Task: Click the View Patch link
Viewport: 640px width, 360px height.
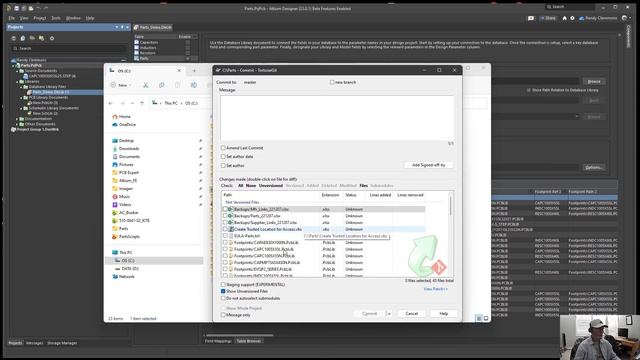Action: pyautogui.click(x=435, y=289)
